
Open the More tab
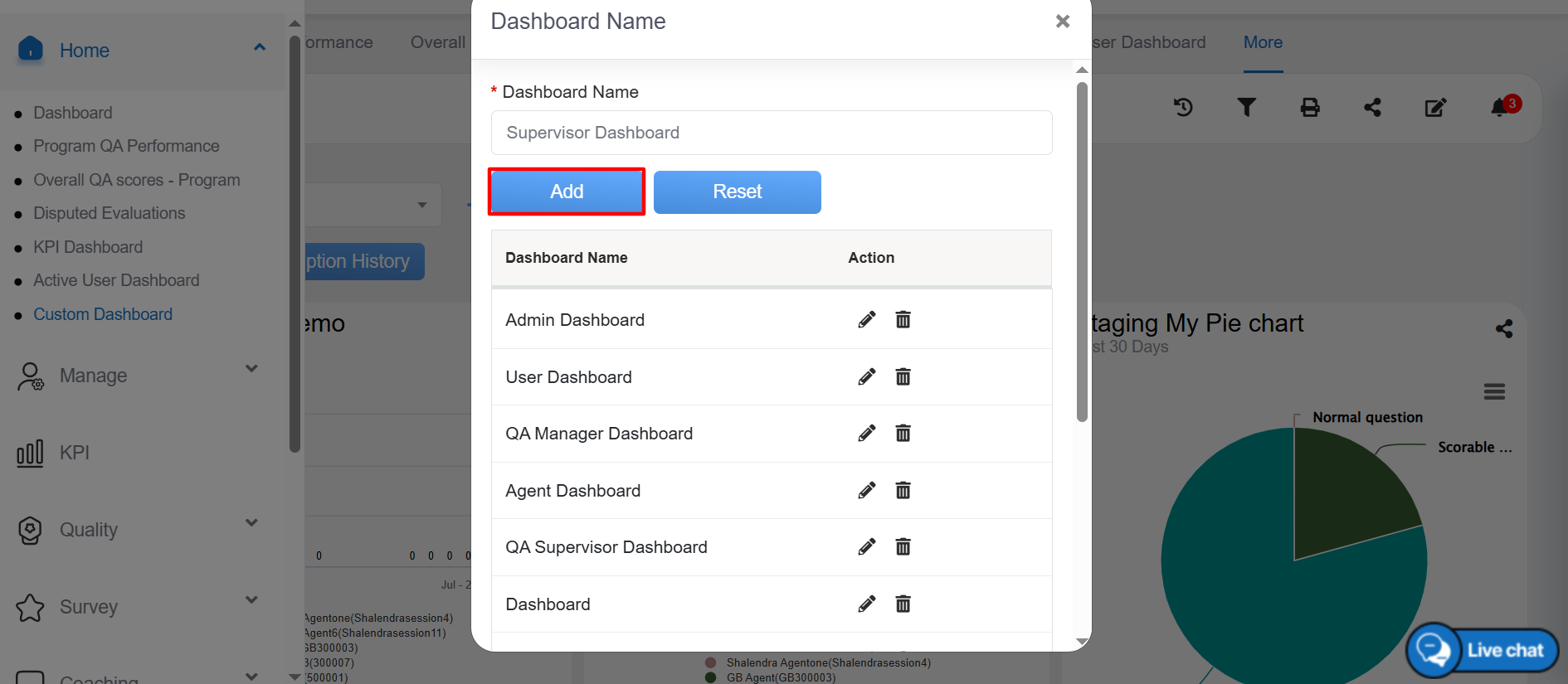tap(1262, 42)
